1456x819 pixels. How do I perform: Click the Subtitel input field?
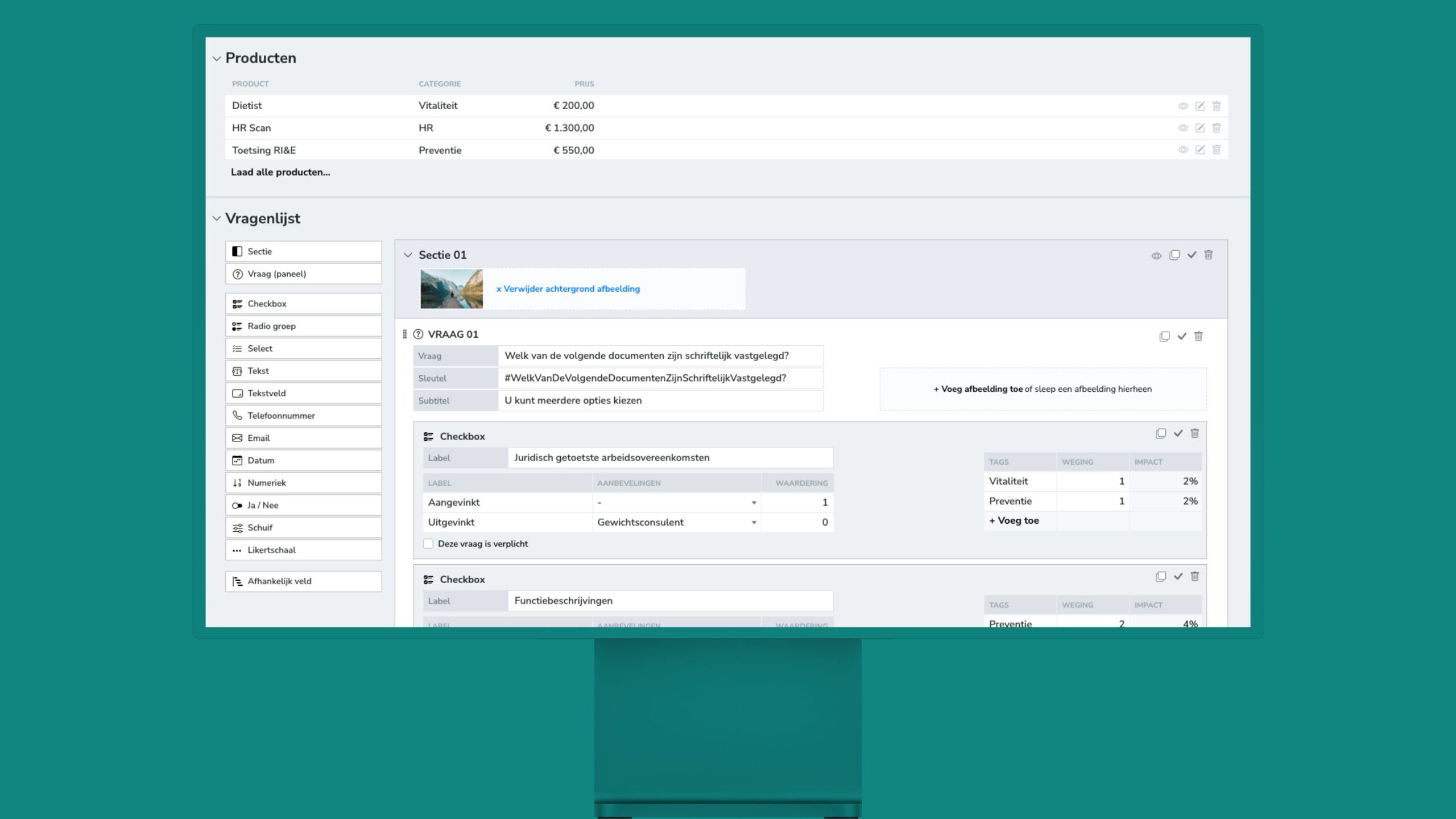pos(660,400)
